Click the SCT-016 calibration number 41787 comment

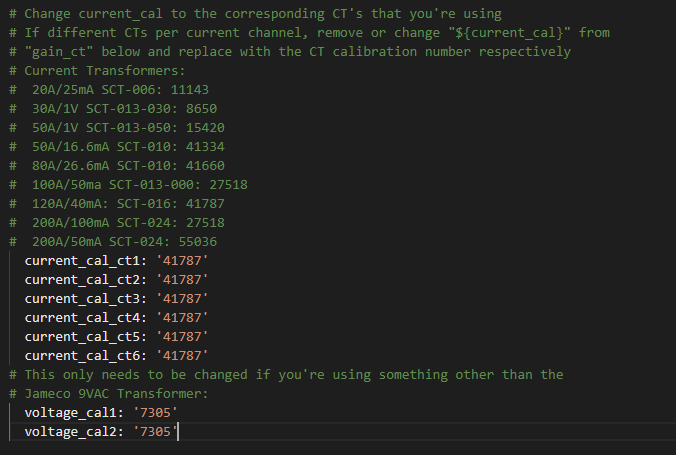[205, 204]
